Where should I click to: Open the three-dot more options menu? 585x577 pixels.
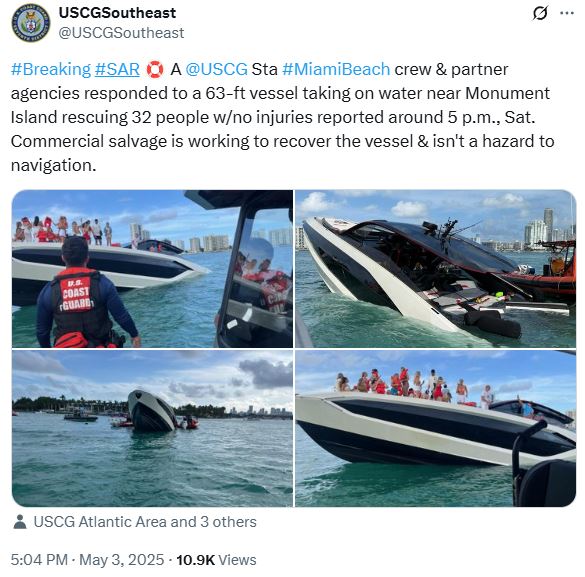click(567, 13)
